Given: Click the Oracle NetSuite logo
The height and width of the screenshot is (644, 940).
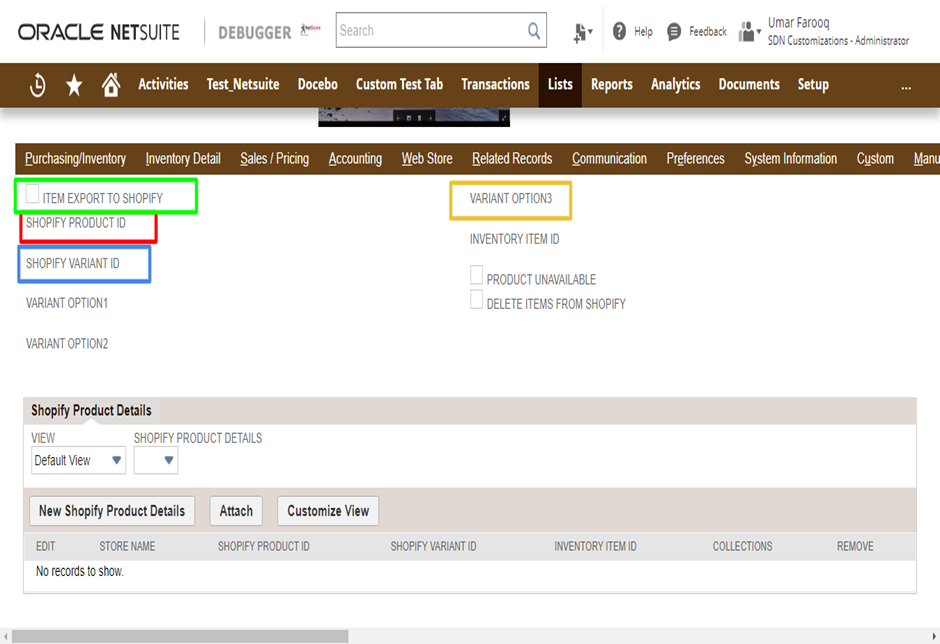Looking at the screenshot, I should (99, 32).
